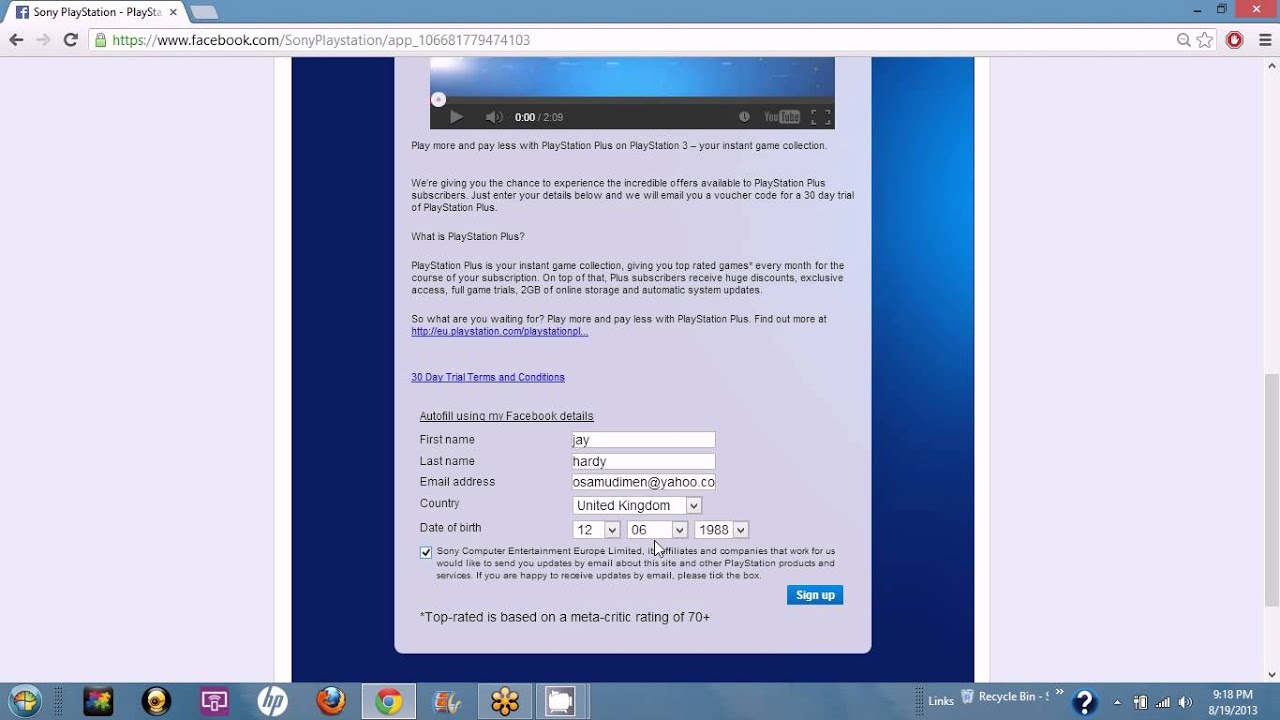This screenshot has height=720, width=1280.
Task: Go back with the browser back arrow
Action: tap(16, 40)
